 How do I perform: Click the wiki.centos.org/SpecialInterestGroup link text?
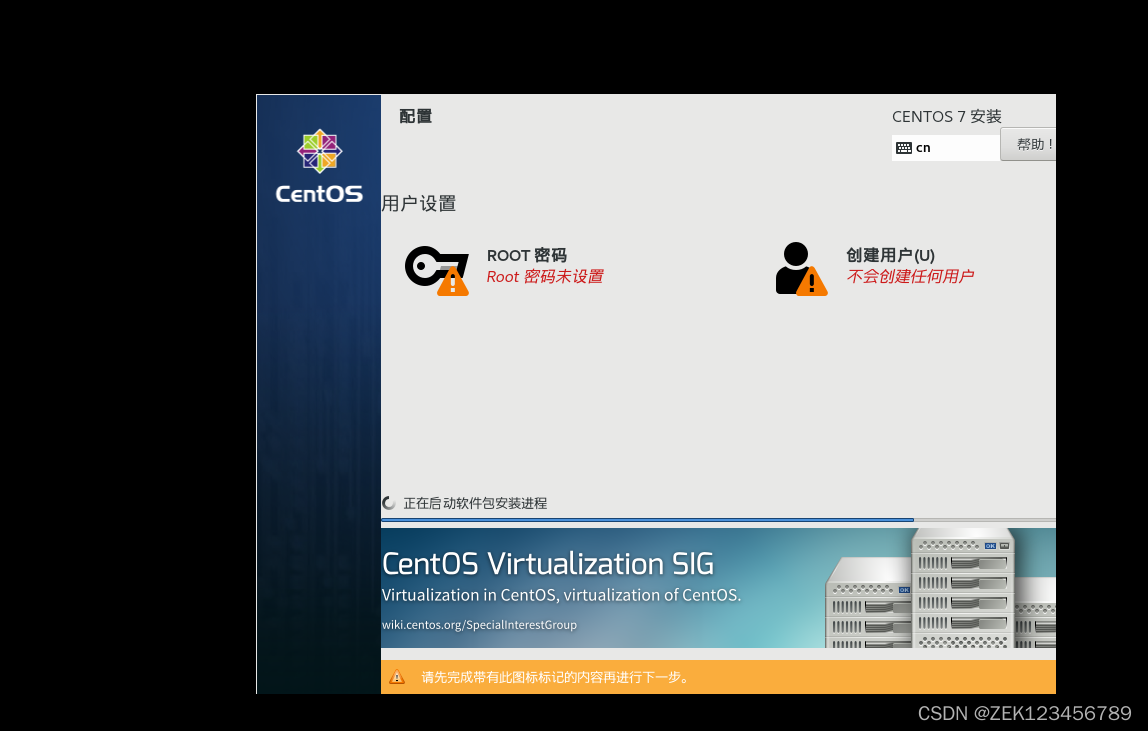[x=480, y=625]
